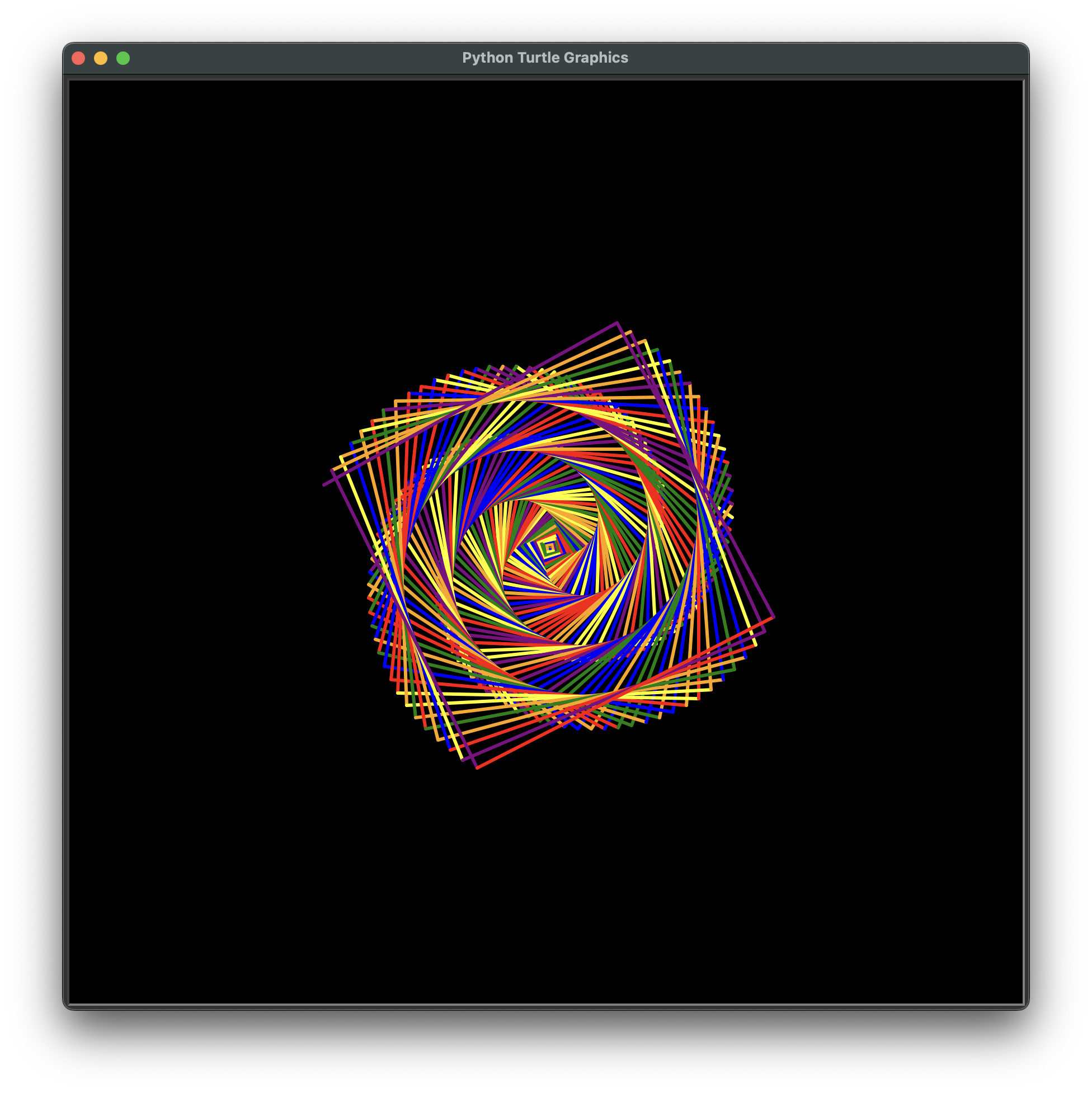This screenshot has width=1092, height=1093.
Task: Click the canvas bottom-right corner inside border
Action: (x=1020, y=1001)
